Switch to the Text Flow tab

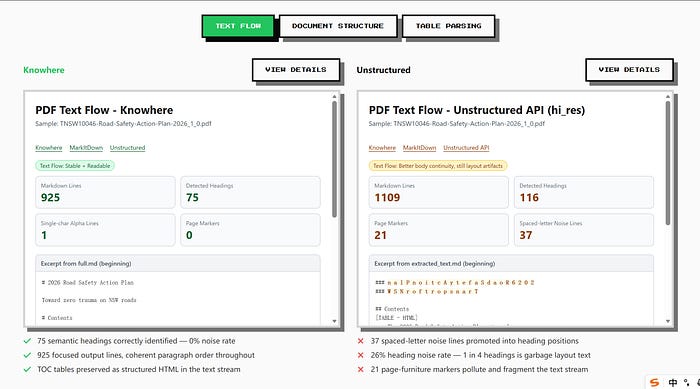coord(238,26)
